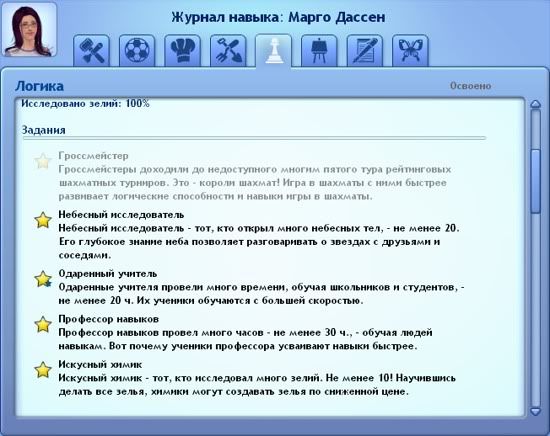Click the Гроссмейстер challenge title
550x436 pixels.
tap(93, 156)
